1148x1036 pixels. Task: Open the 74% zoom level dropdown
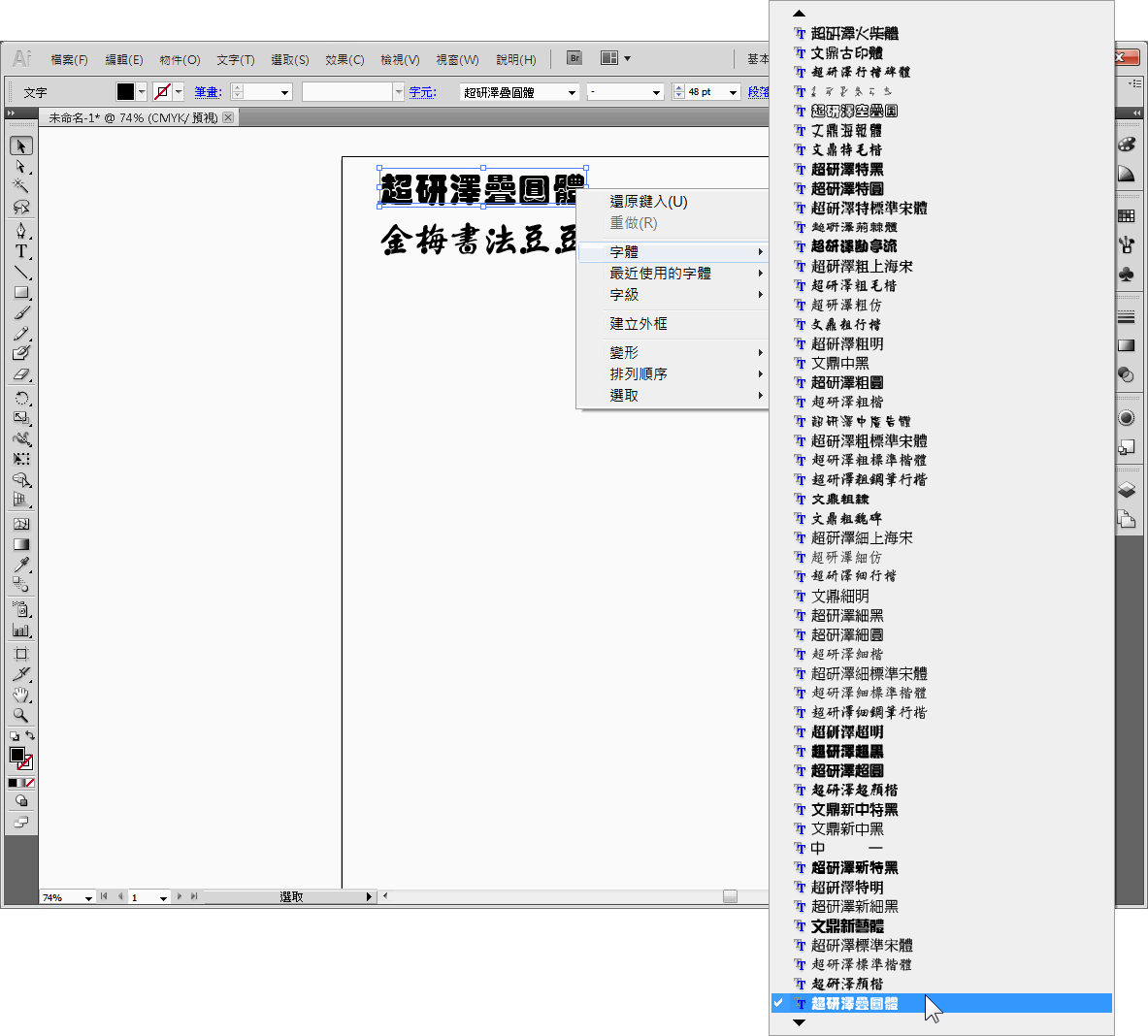(x=88, y=897)
